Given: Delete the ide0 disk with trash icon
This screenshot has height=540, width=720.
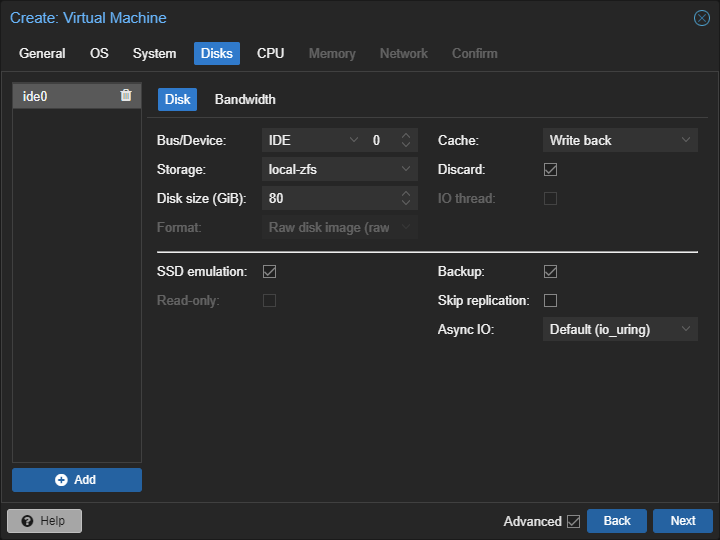Looking at the screenshot, I should pyautogui.click(x=126, y=95).
